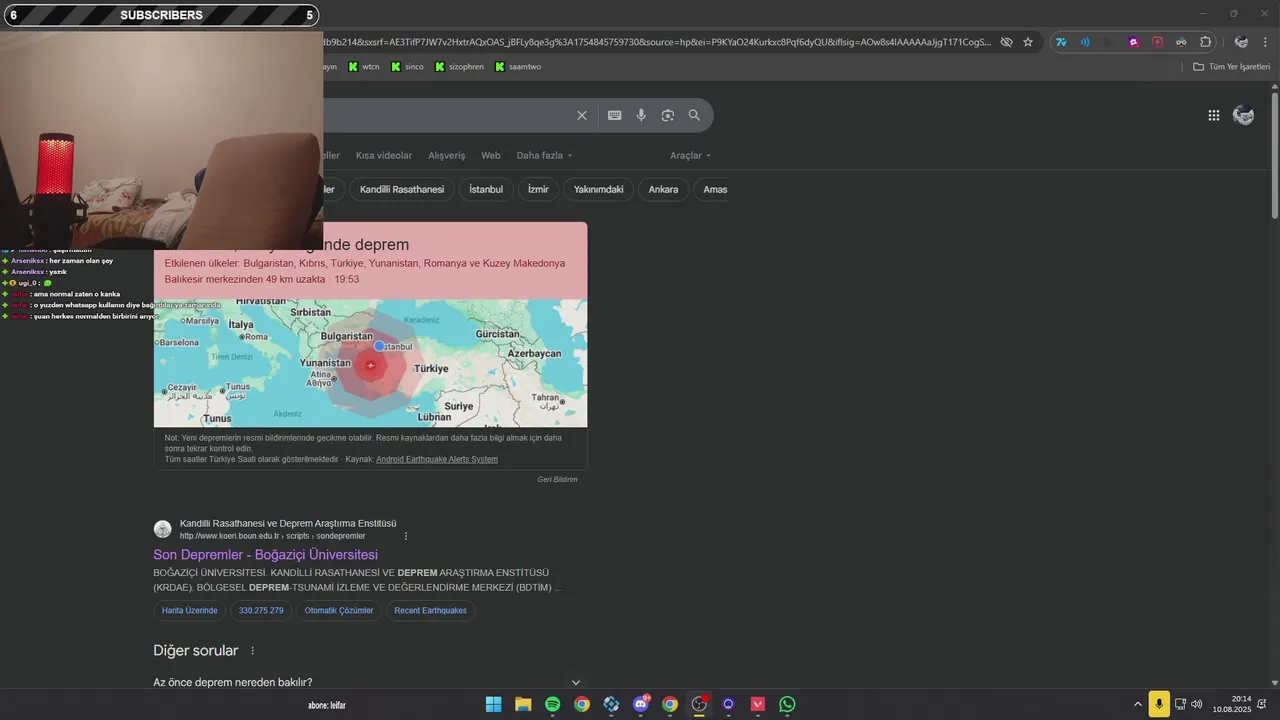Click the earthquake epicenter map image
The image size is (1280, 720).
pos(370,364)
